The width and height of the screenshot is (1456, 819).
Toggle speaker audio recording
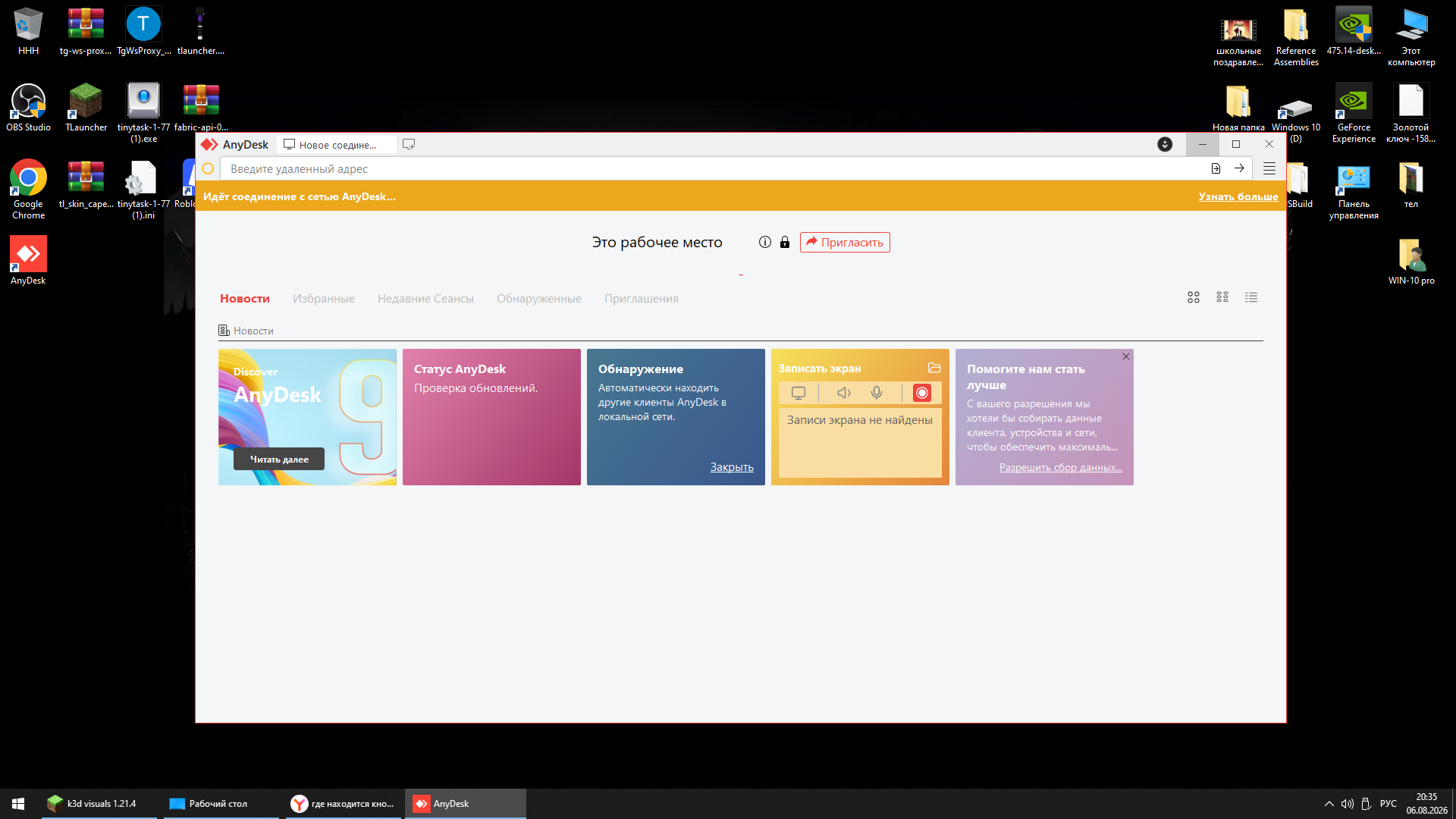[843, 393]
